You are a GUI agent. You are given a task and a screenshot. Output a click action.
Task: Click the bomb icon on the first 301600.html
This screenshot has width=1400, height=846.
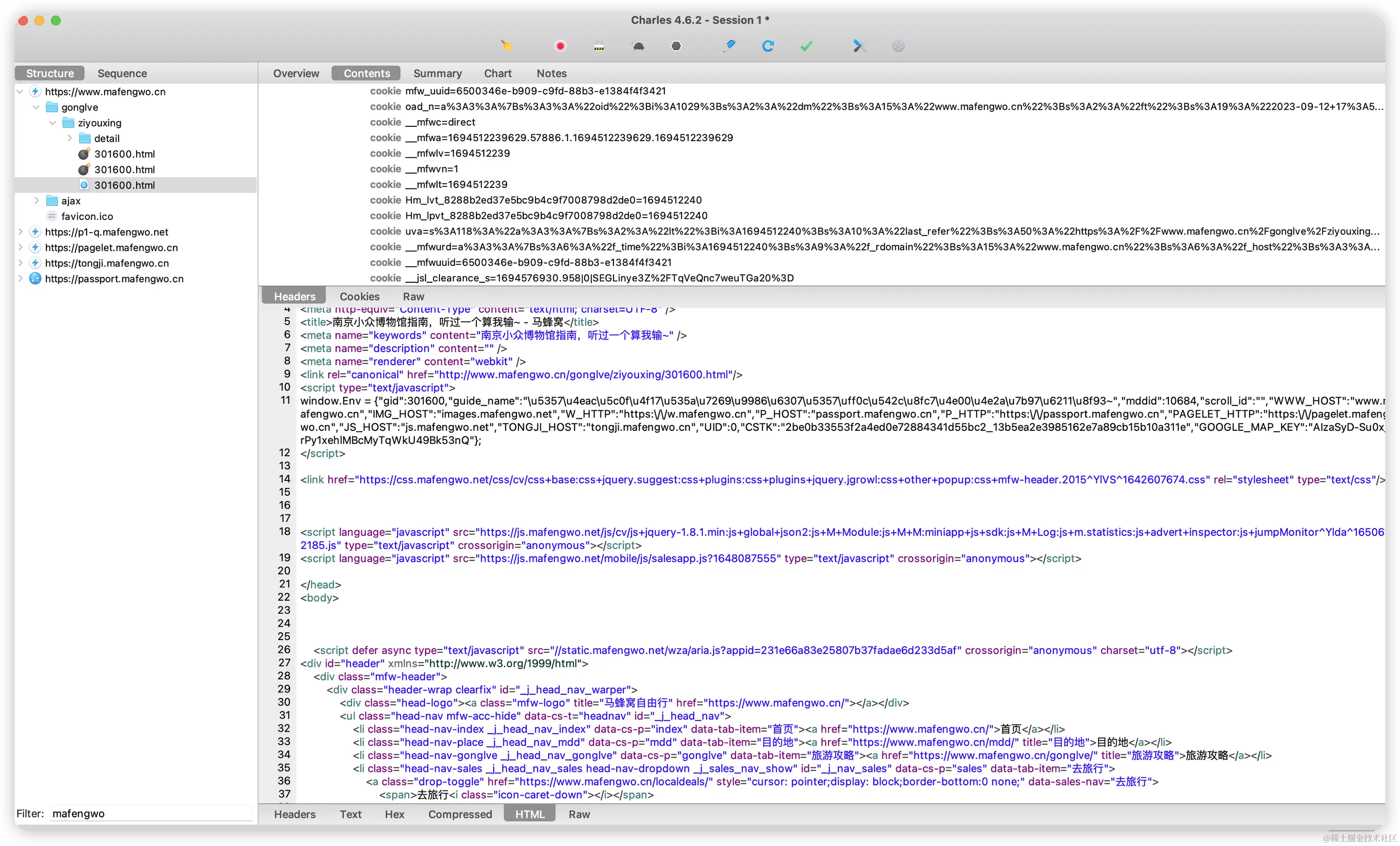[x=83, y=153]
